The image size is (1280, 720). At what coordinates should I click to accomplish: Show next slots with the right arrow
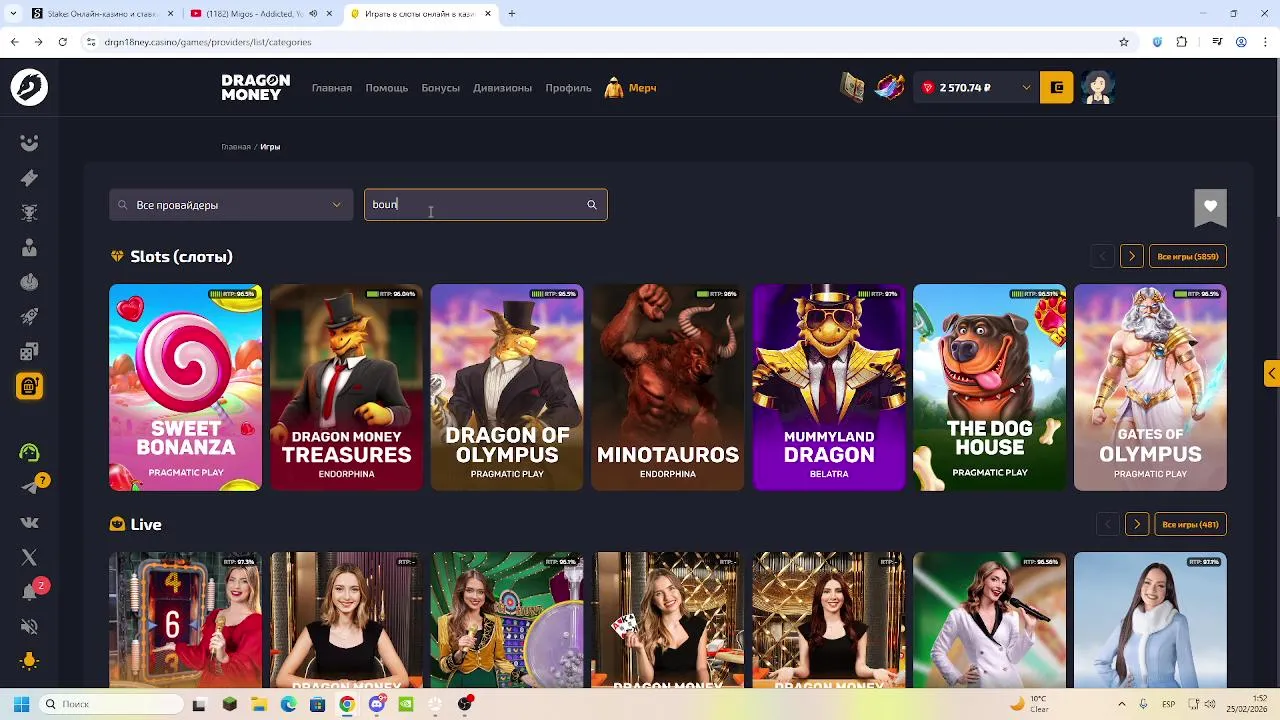(1132, 257)
